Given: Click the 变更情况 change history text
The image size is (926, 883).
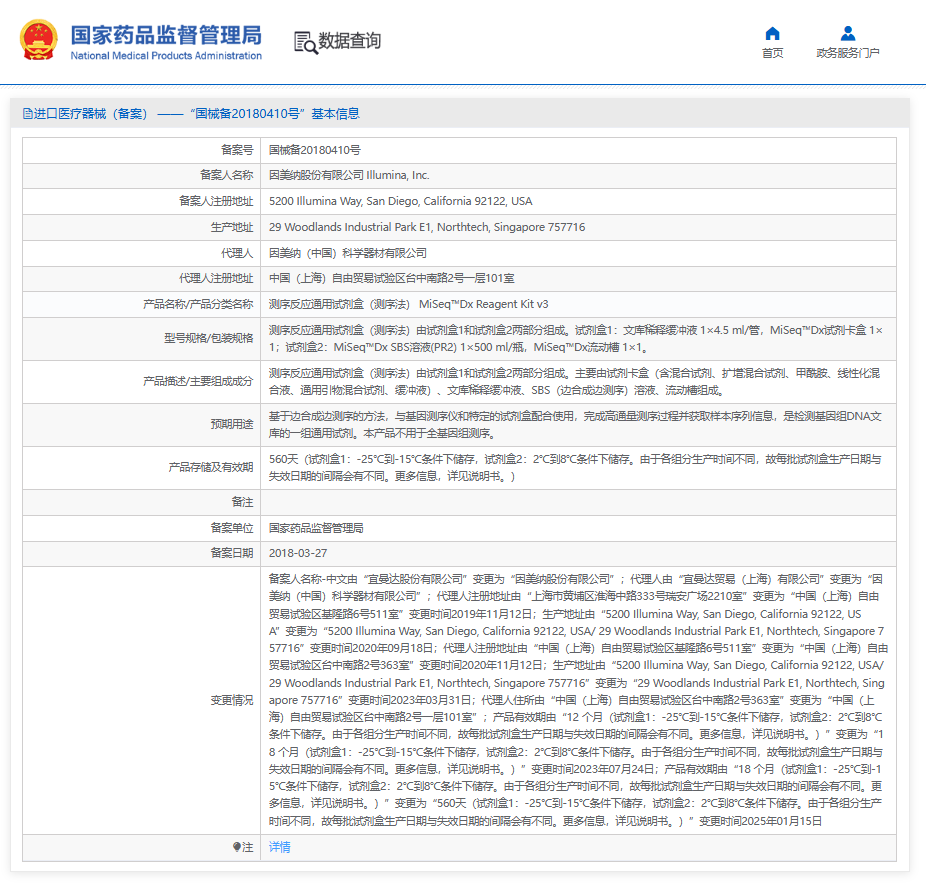Looking at the screenshot, I should (x=578, y=700).
